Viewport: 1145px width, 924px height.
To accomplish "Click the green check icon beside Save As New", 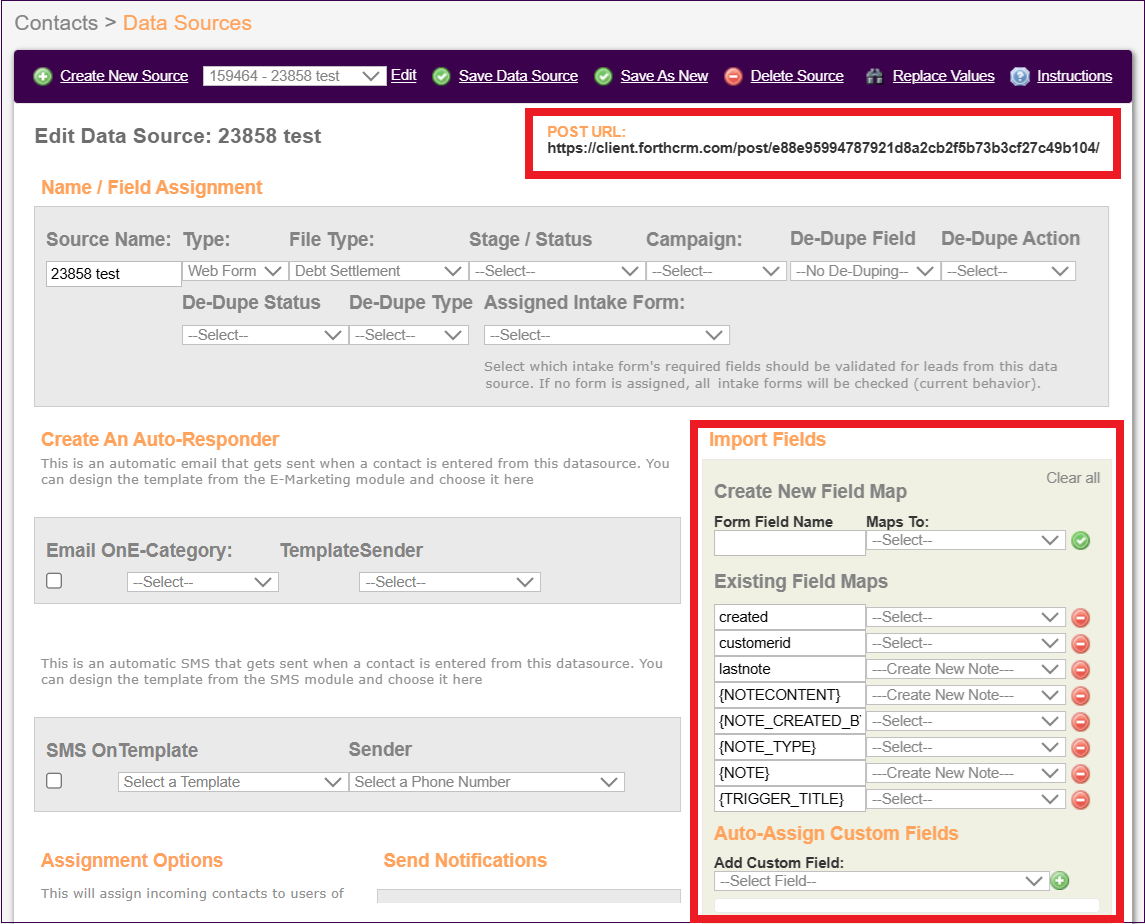I will point(603,77).
